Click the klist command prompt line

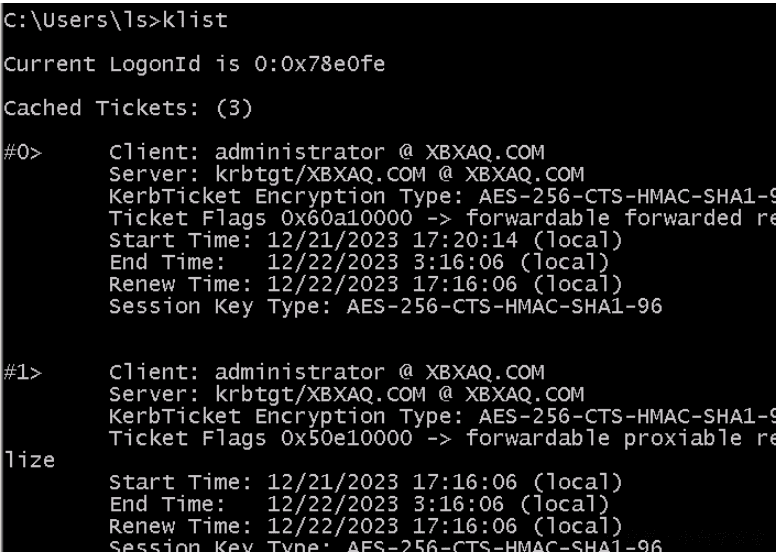tap(115, 20)
